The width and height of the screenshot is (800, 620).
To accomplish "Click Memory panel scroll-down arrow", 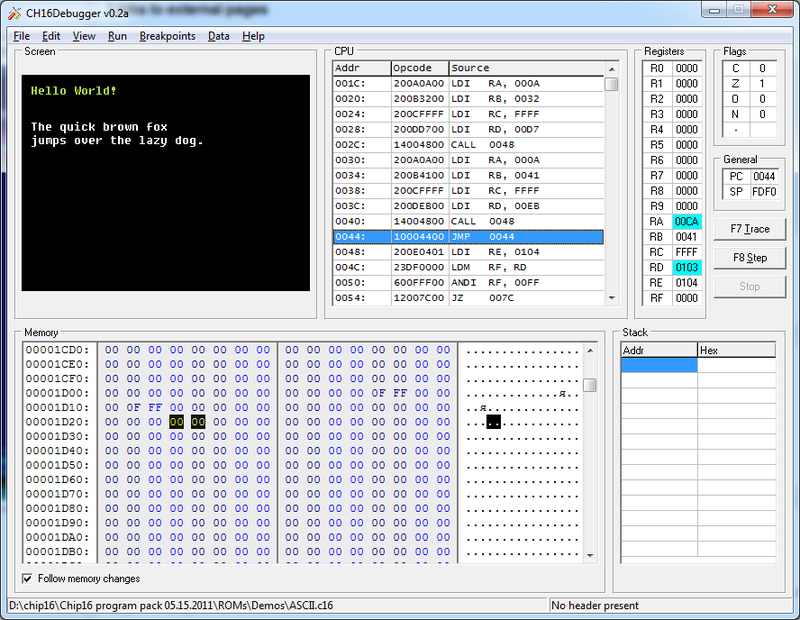I will (590, 555).
